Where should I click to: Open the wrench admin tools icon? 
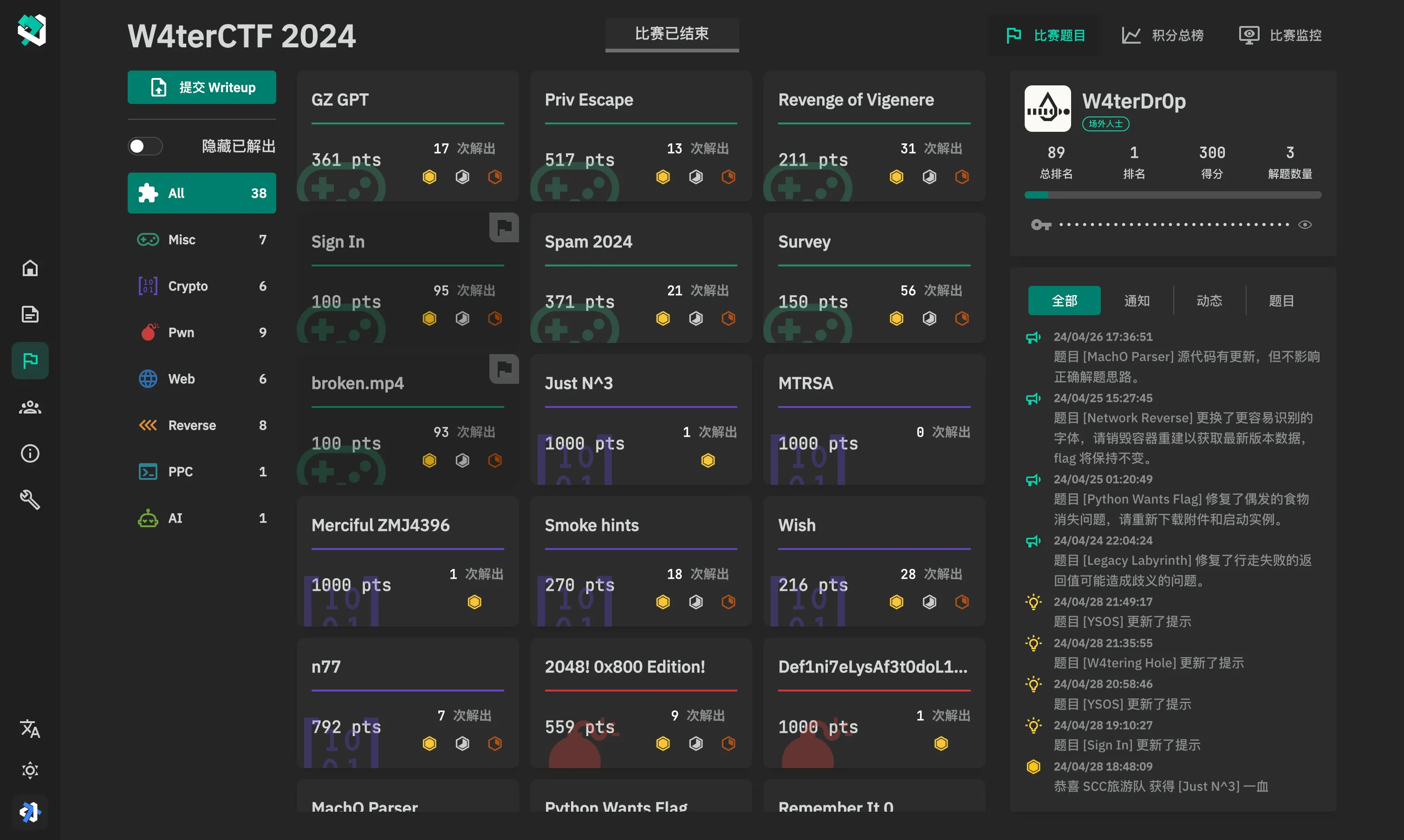(30, 500)
